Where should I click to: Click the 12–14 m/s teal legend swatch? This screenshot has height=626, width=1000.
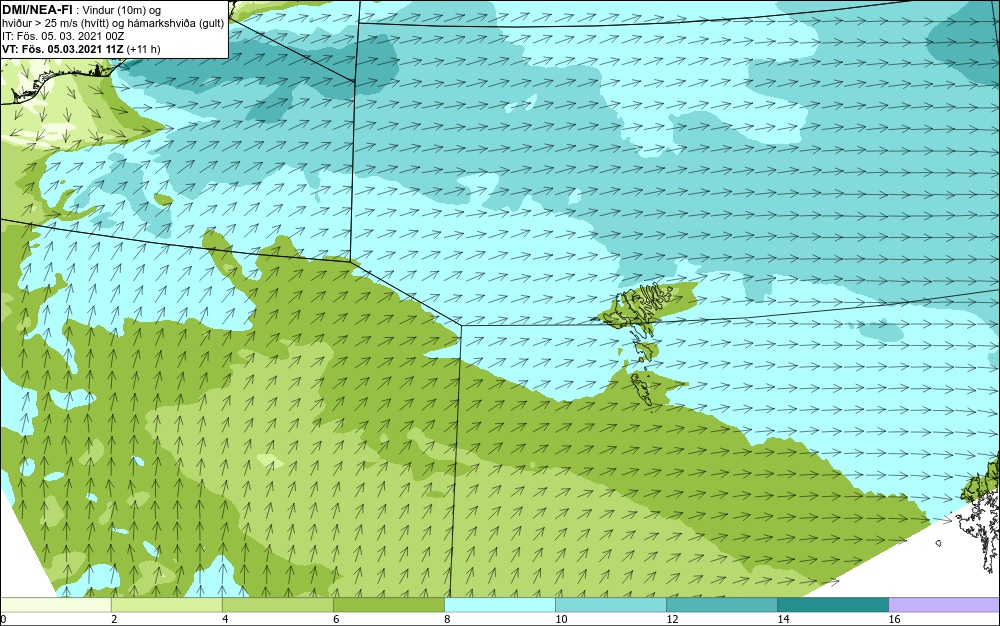[721, 604]
